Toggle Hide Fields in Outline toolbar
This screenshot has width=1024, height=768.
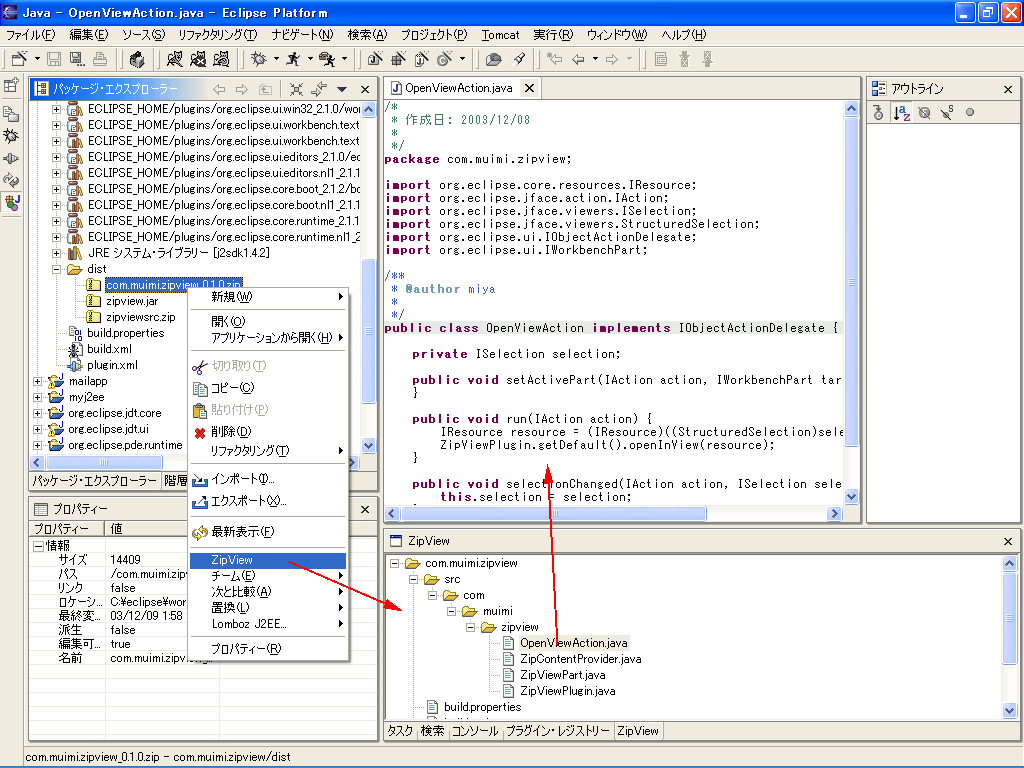pyautogui.click(x=924, y=113)
